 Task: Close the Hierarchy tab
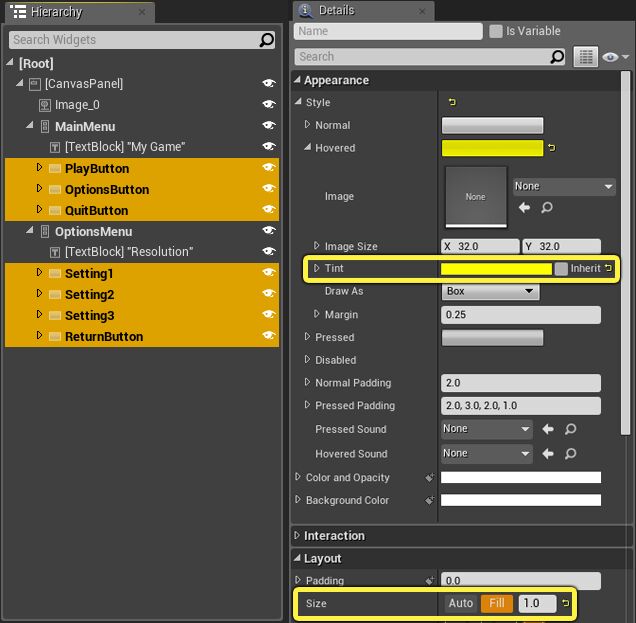pyautogui.click(x=142, y=12)
